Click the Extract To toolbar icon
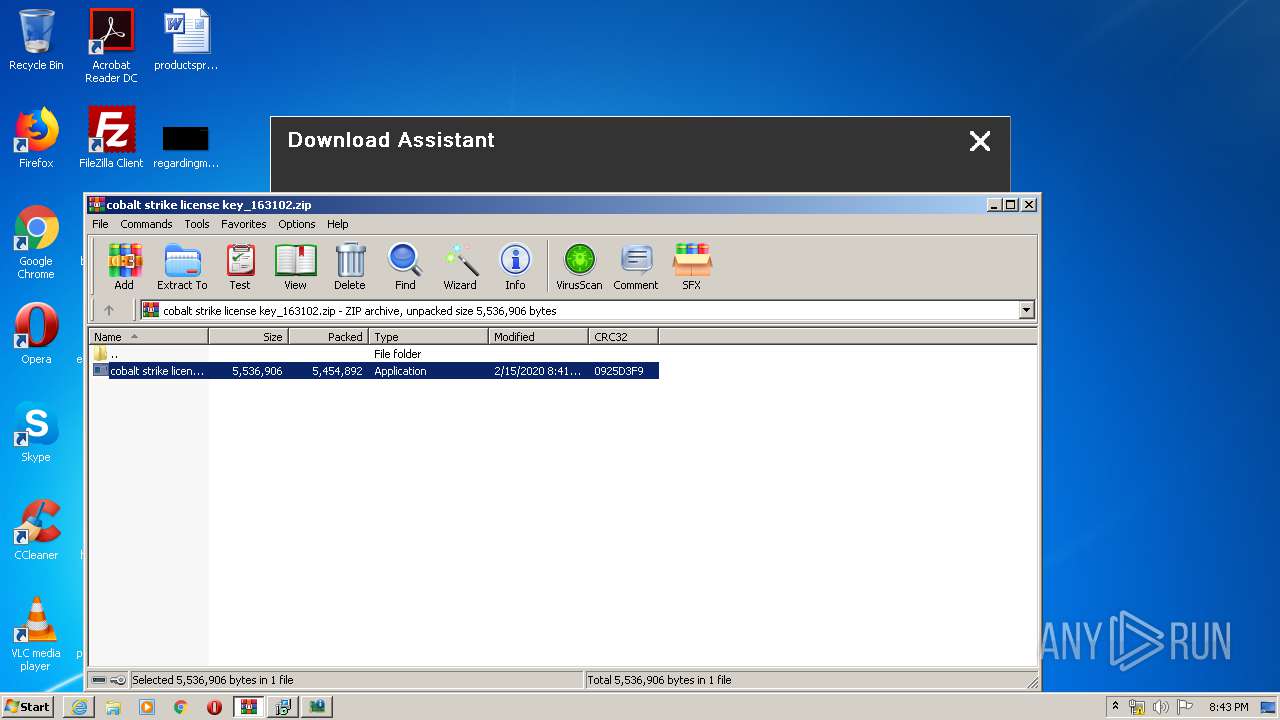 pos(182,267)
